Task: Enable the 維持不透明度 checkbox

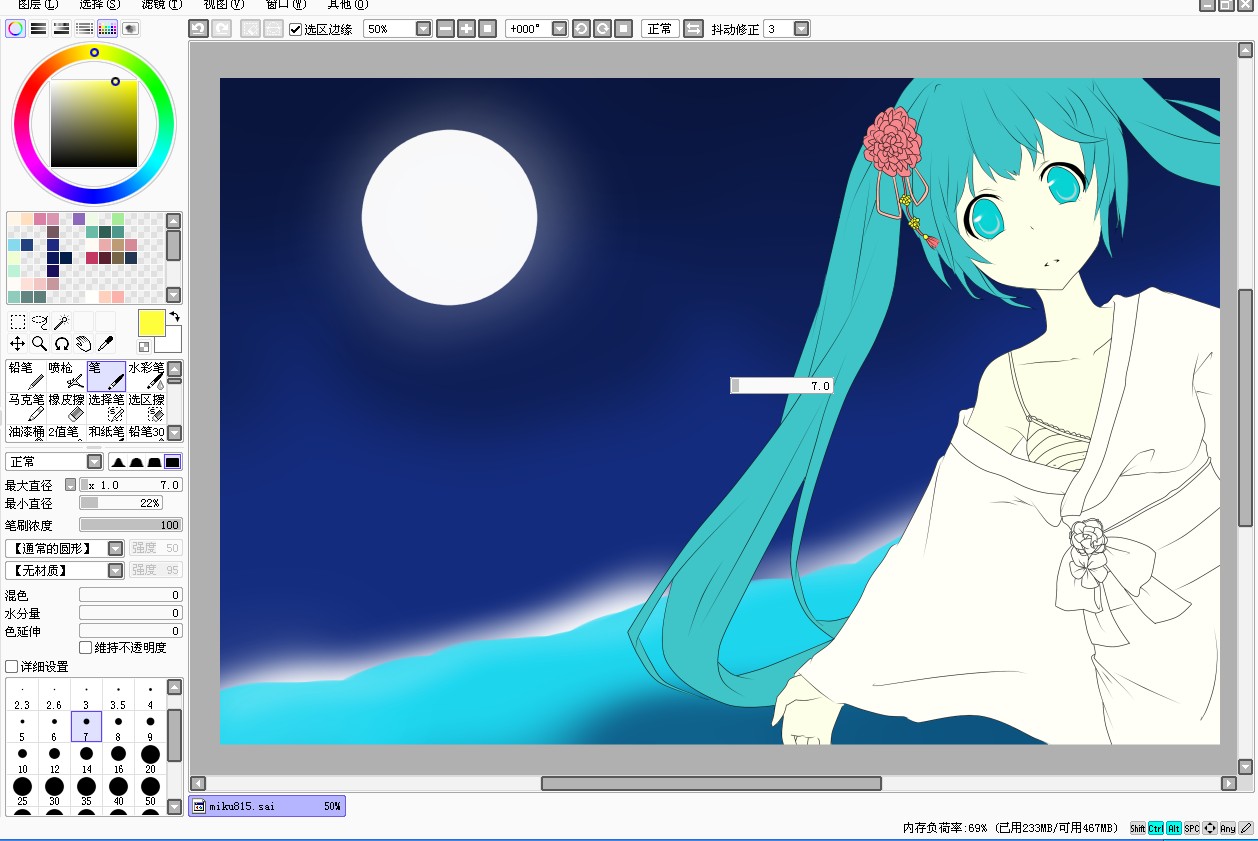Action: 85,648
